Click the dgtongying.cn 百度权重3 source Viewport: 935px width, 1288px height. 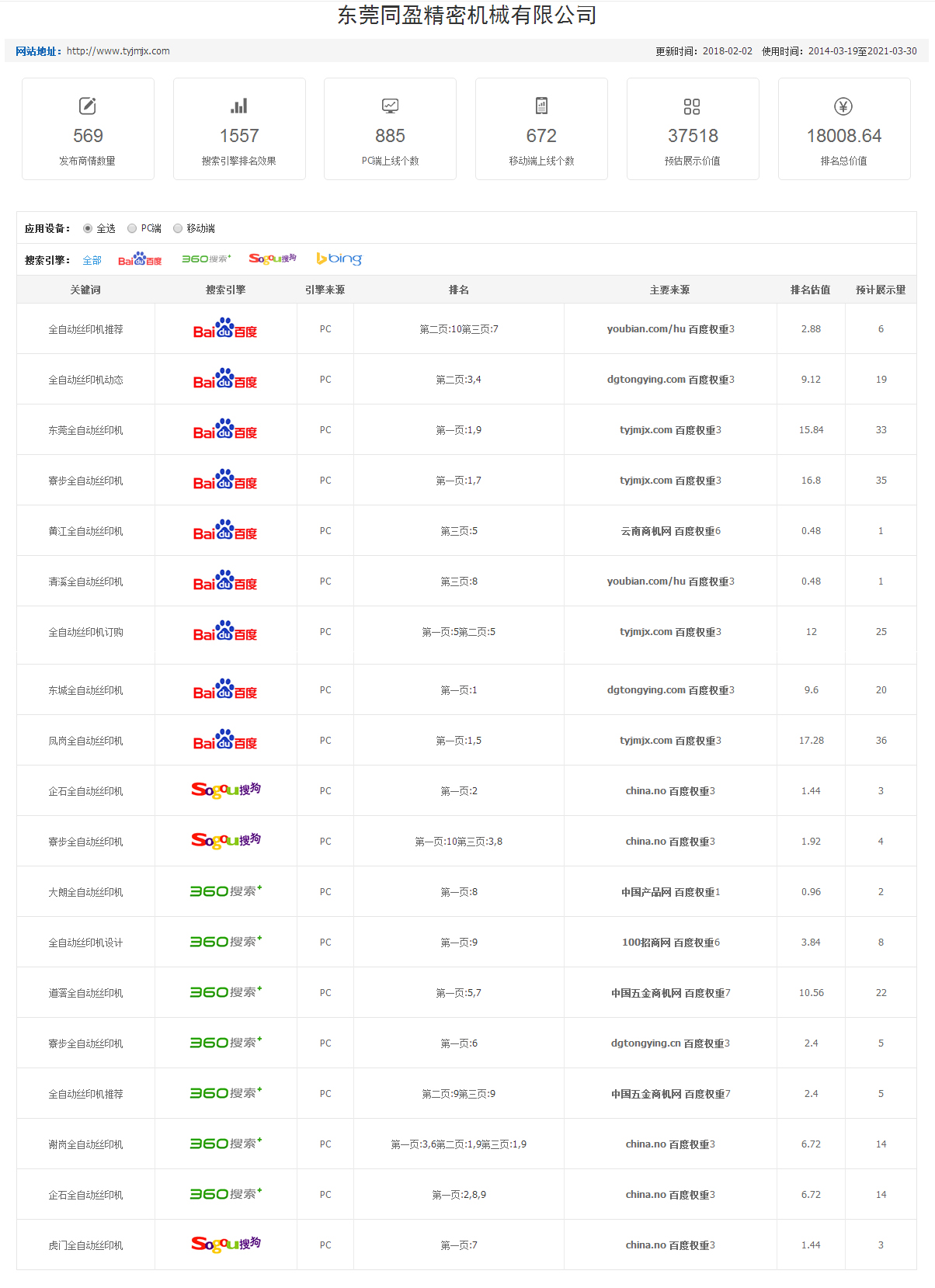[x=670, y=1043]
